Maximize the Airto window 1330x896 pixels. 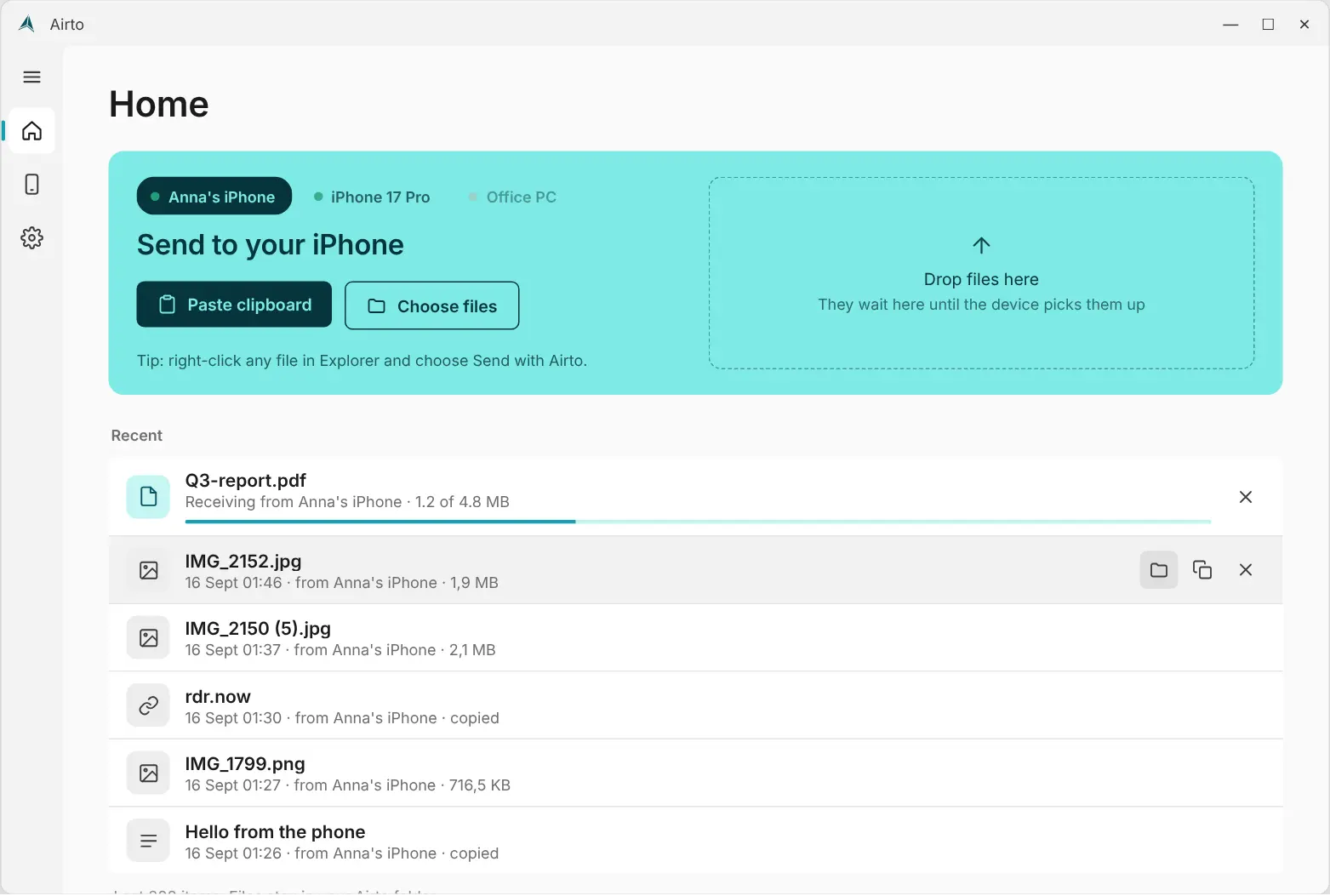tap(1268, 25)
